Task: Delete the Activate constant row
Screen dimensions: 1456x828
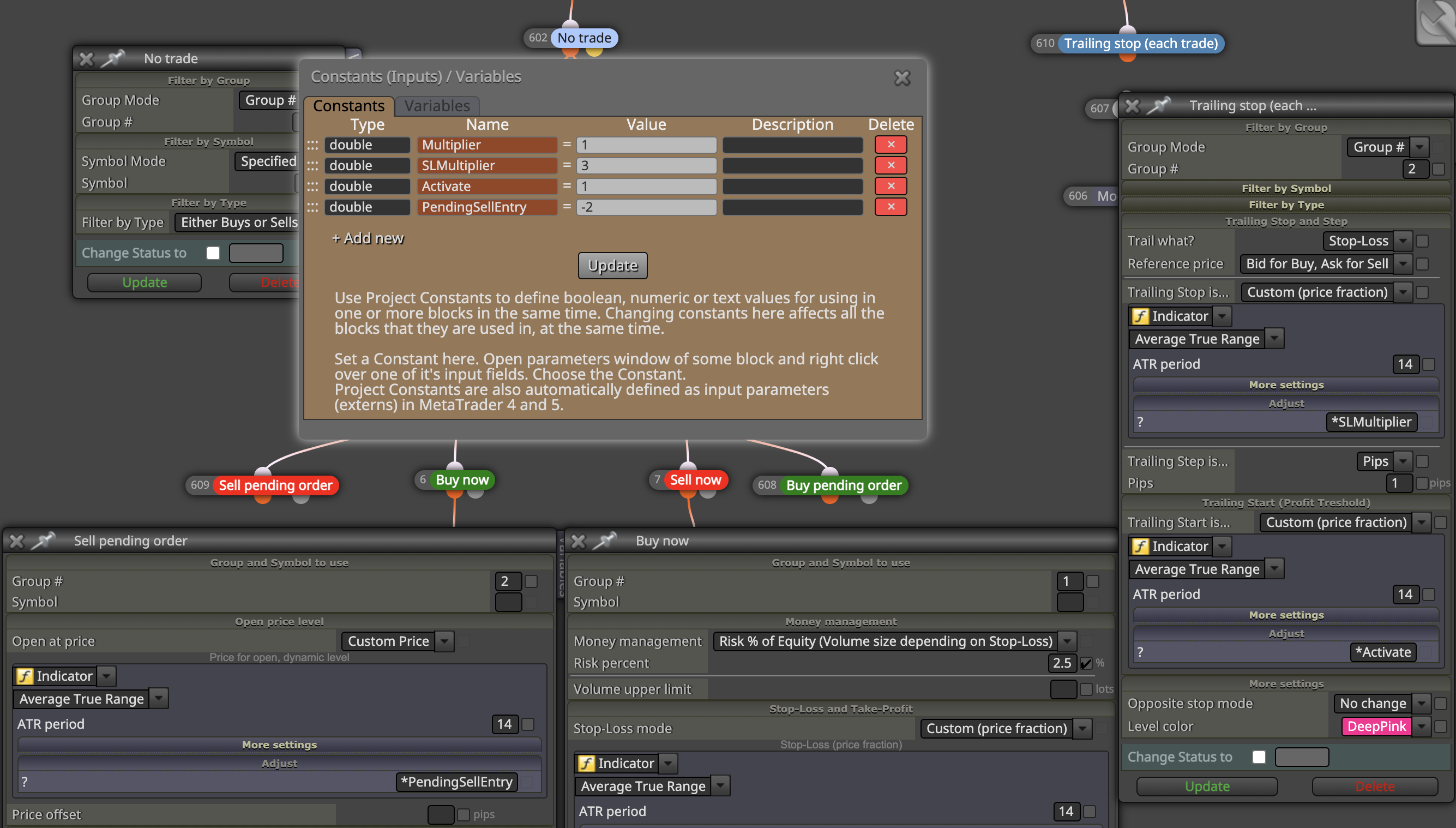Action: click(891, 186)
